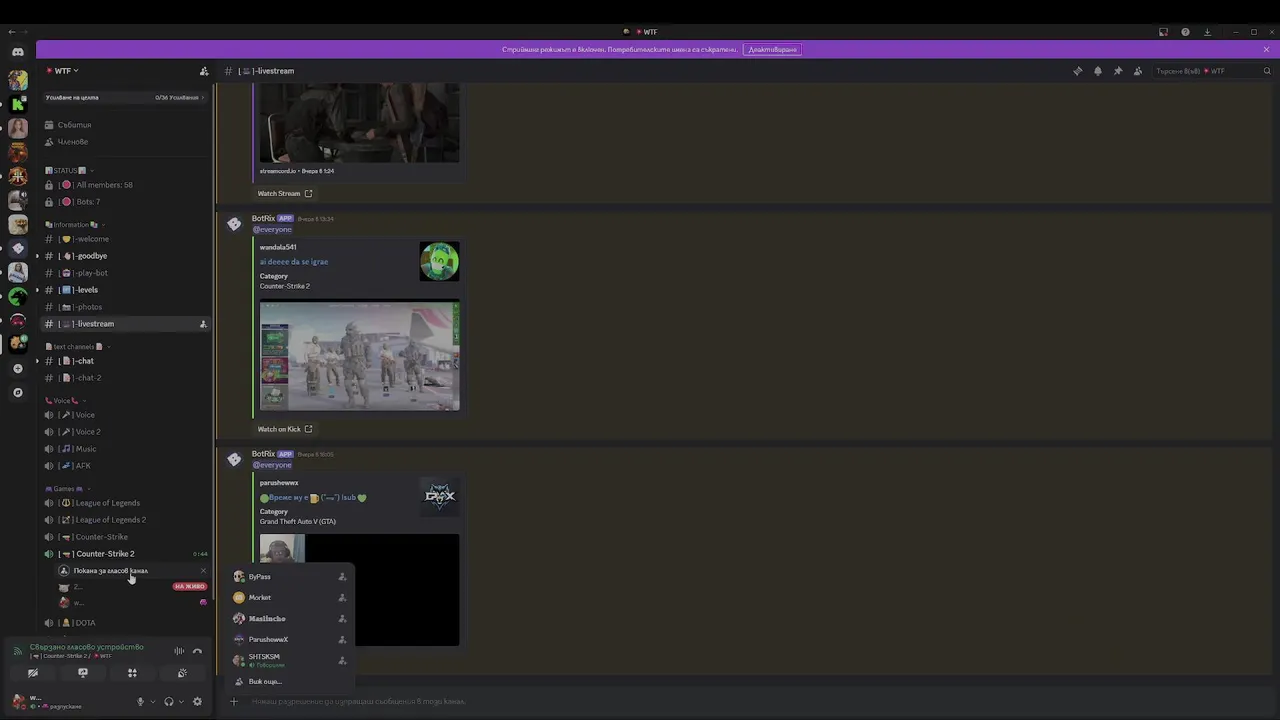
Task: Open the play-bot channel
Action: (125, 273)
